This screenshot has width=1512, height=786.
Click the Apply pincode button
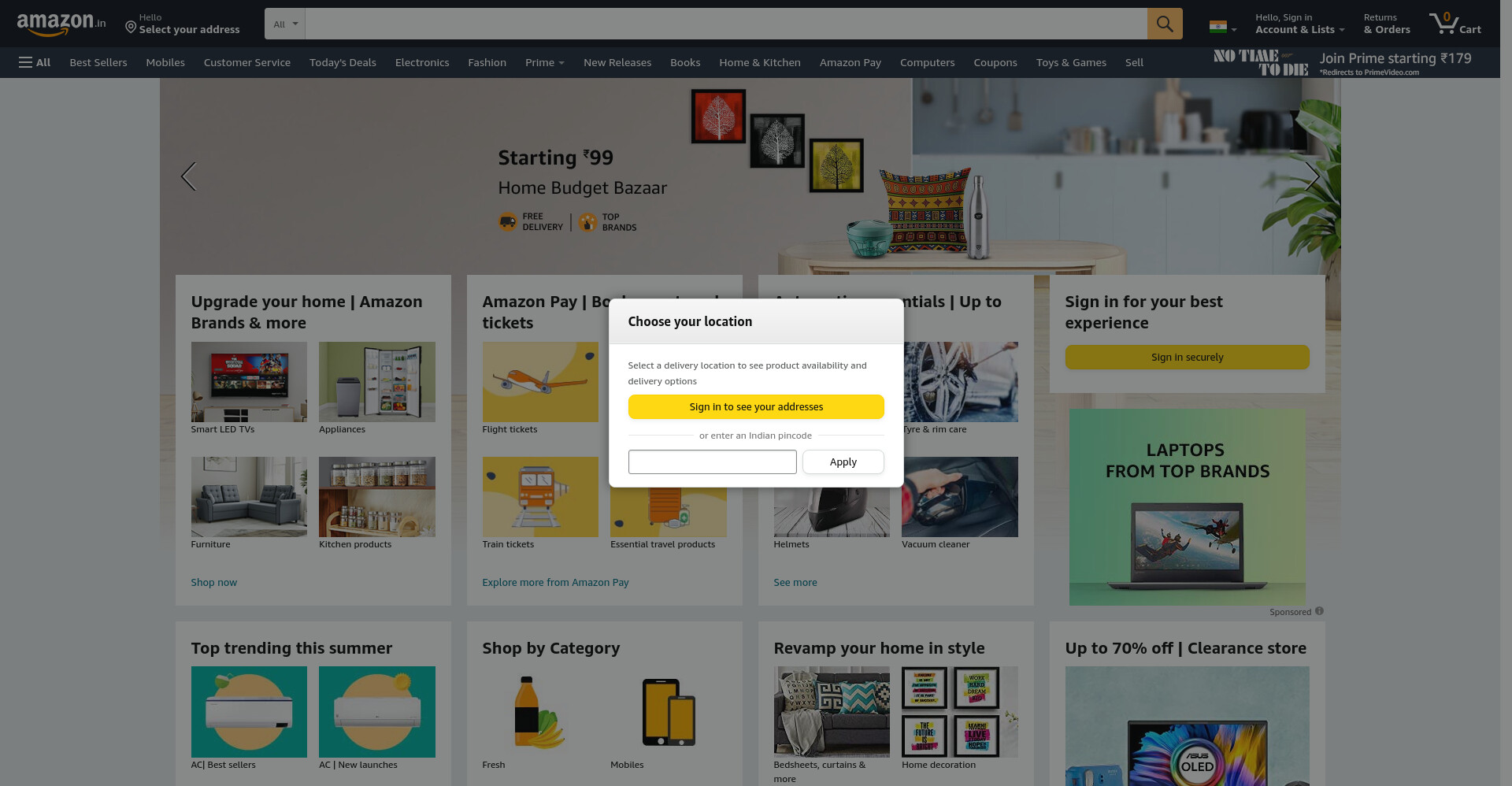point(843,462)
